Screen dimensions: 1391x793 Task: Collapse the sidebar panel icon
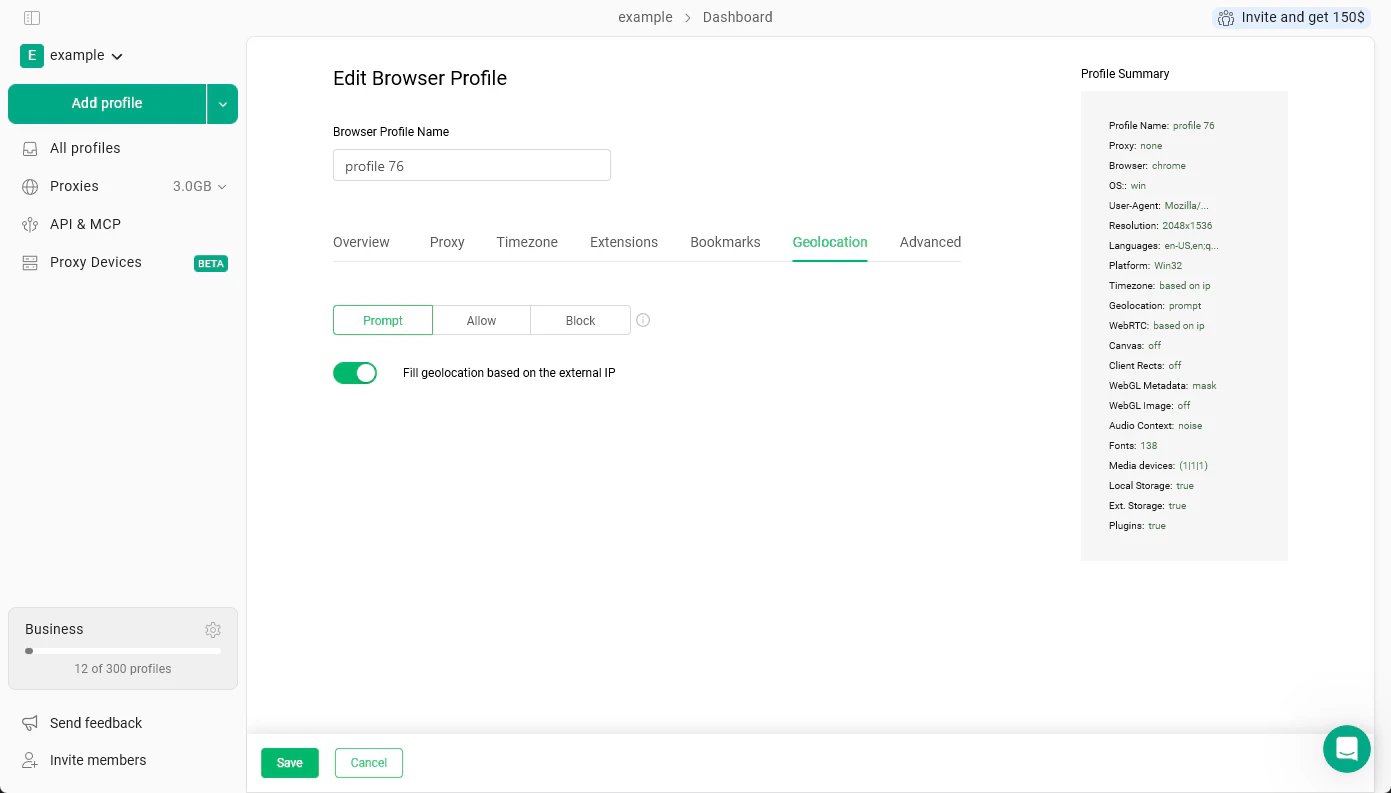[x=31, y=18]
